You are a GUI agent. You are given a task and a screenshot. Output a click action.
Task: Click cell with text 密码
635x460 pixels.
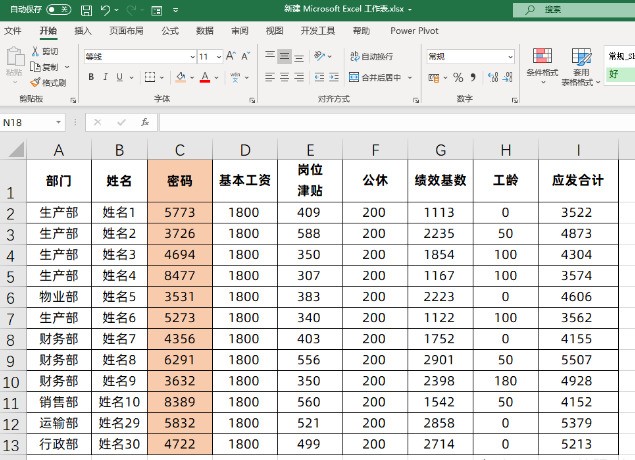(180, 181)
